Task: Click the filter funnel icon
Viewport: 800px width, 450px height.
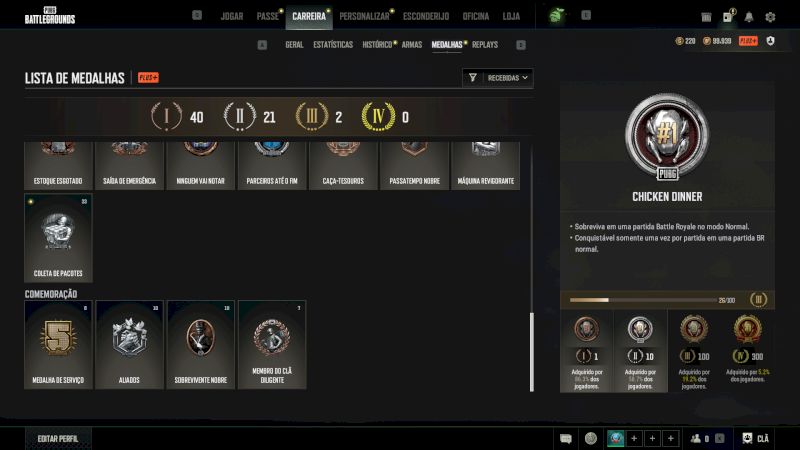Action: click(473, 78)
